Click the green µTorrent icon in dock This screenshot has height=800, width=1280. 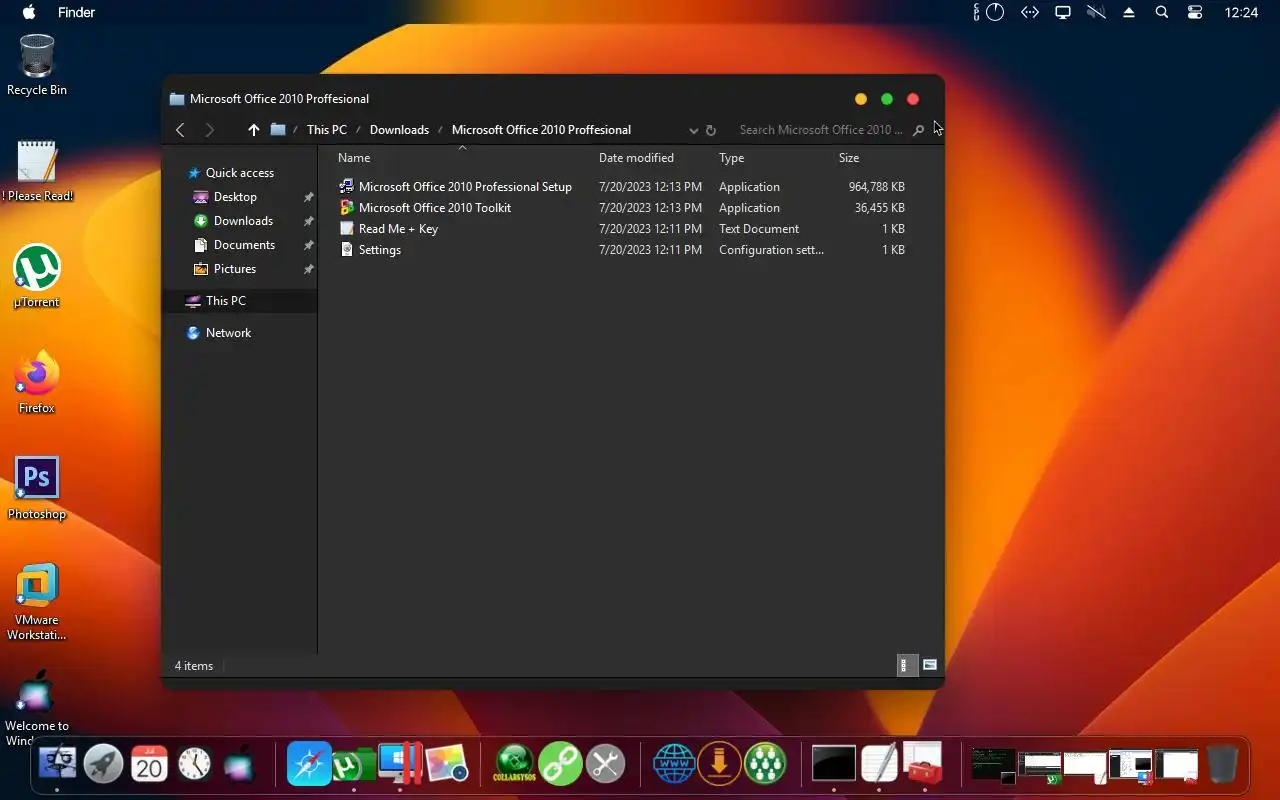tap(353, 765)
